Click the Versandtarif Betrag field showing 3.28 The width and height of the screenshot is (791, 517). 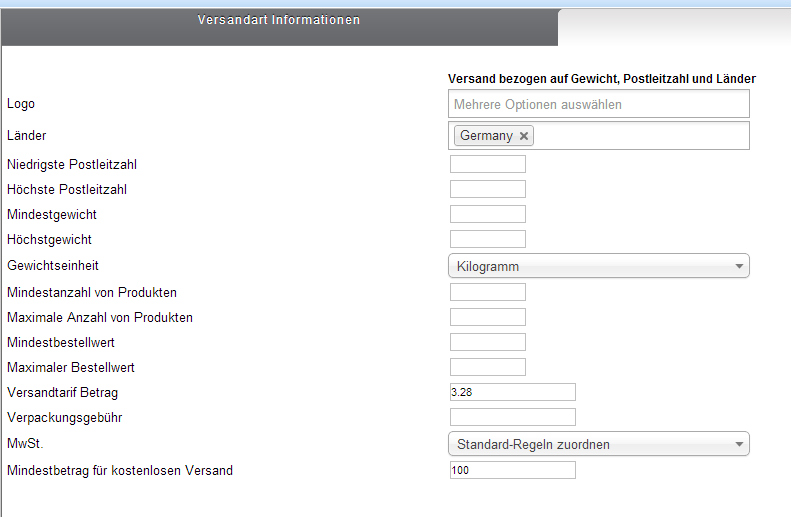512,392
